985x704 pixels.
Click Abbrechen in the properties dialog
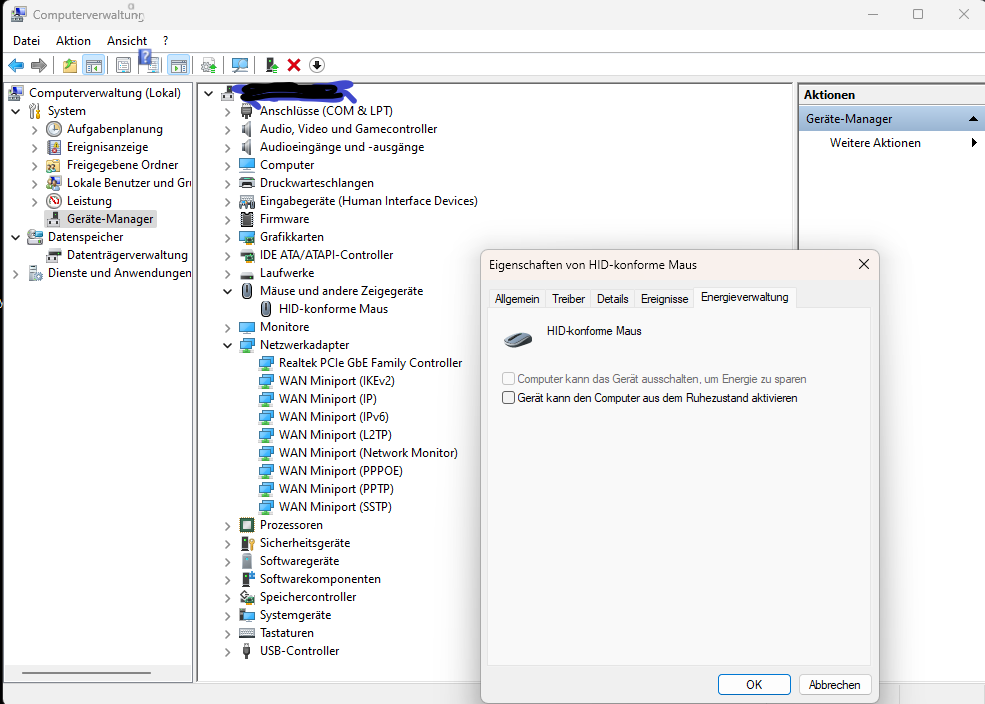[834, 685]
